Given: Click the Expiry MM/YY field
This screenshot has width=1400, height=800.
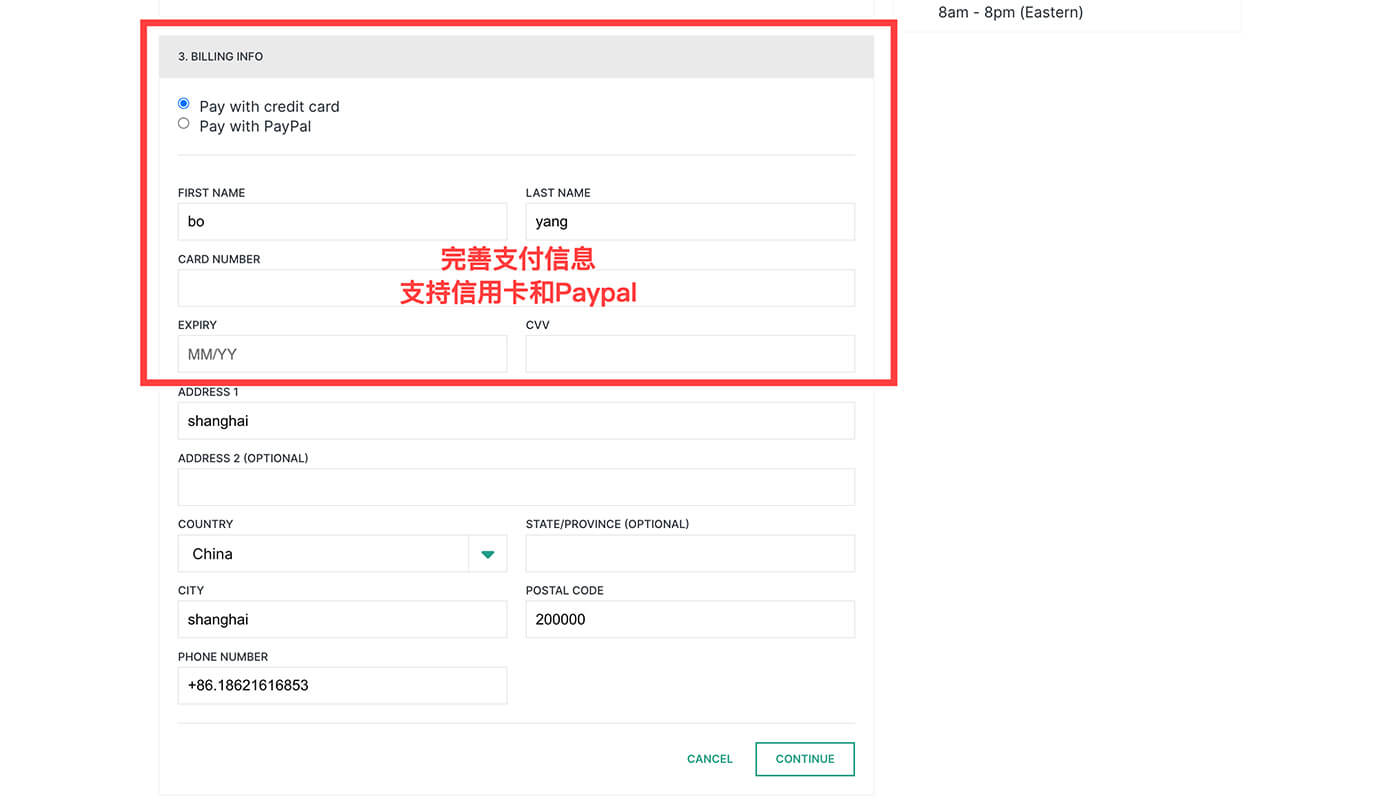Looking at the screenshot, I should pos(343,354).
